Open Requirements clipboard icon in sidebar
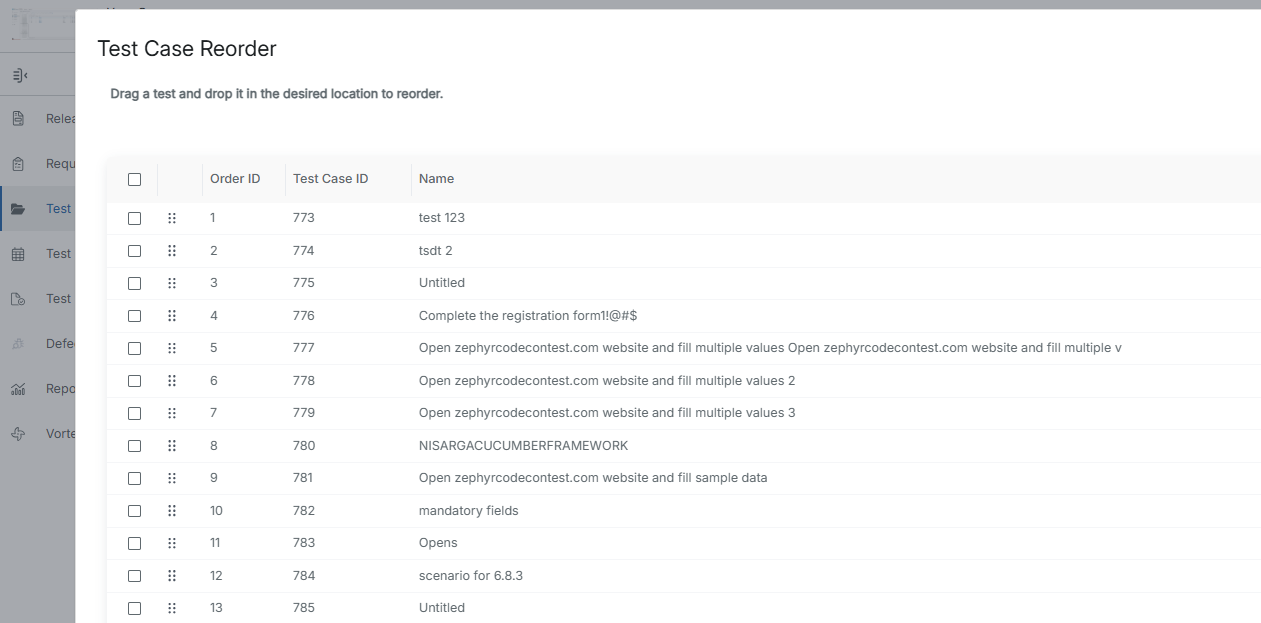Image resolution: width=1261 pixels, height=623 pixels. tap(18, 164)
